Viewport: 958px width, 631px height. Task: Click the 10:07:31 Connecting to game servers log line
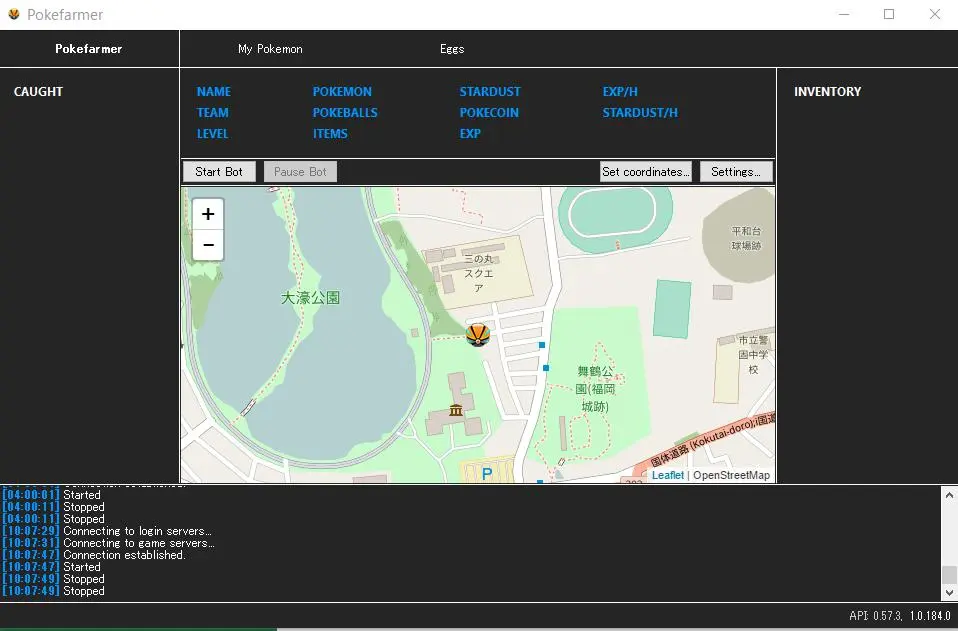point(108,543)
